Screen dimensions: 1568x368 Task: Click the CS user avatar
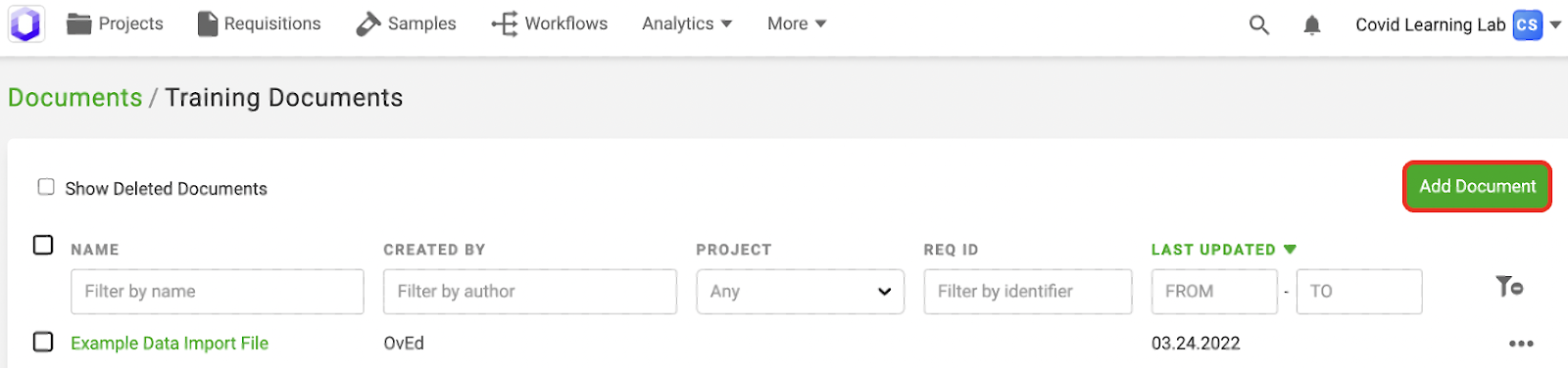pos(1527,24)
